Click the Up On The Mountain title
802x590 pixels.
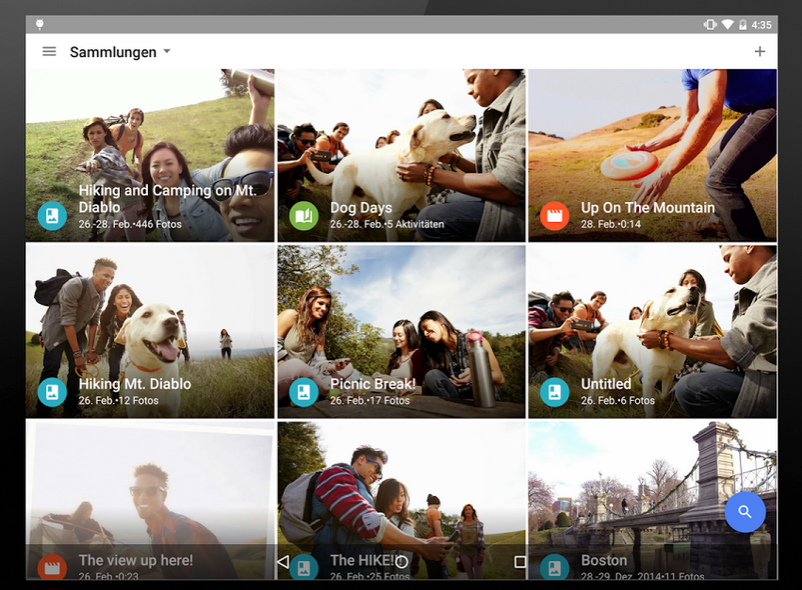point(647,208)
